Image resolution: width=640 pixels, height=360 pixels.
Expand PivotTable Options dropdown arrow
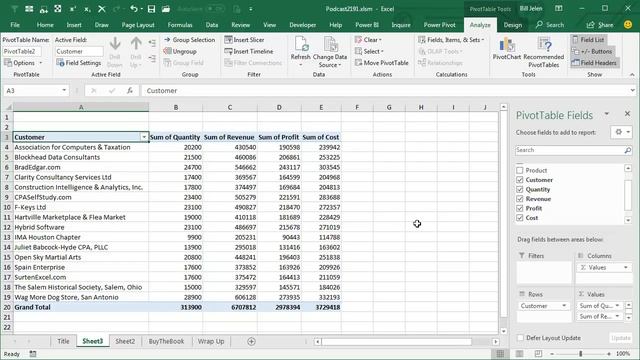(x=41, y=63)
